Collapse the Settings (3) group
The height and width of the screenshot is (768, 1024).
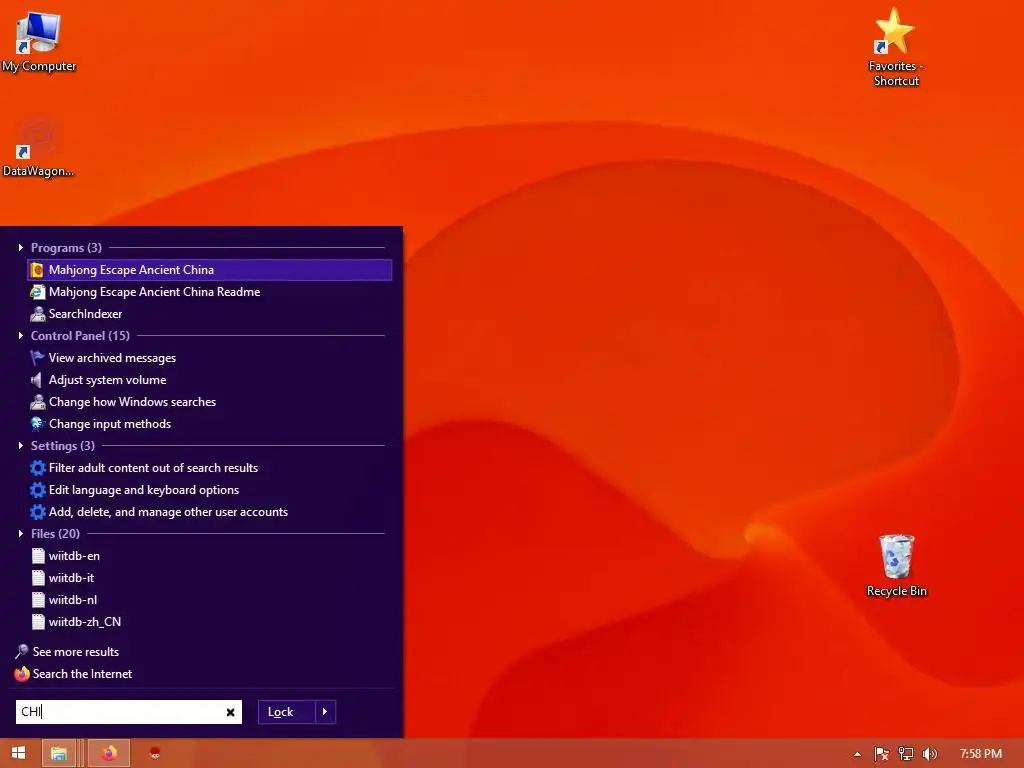pos(21,445)
